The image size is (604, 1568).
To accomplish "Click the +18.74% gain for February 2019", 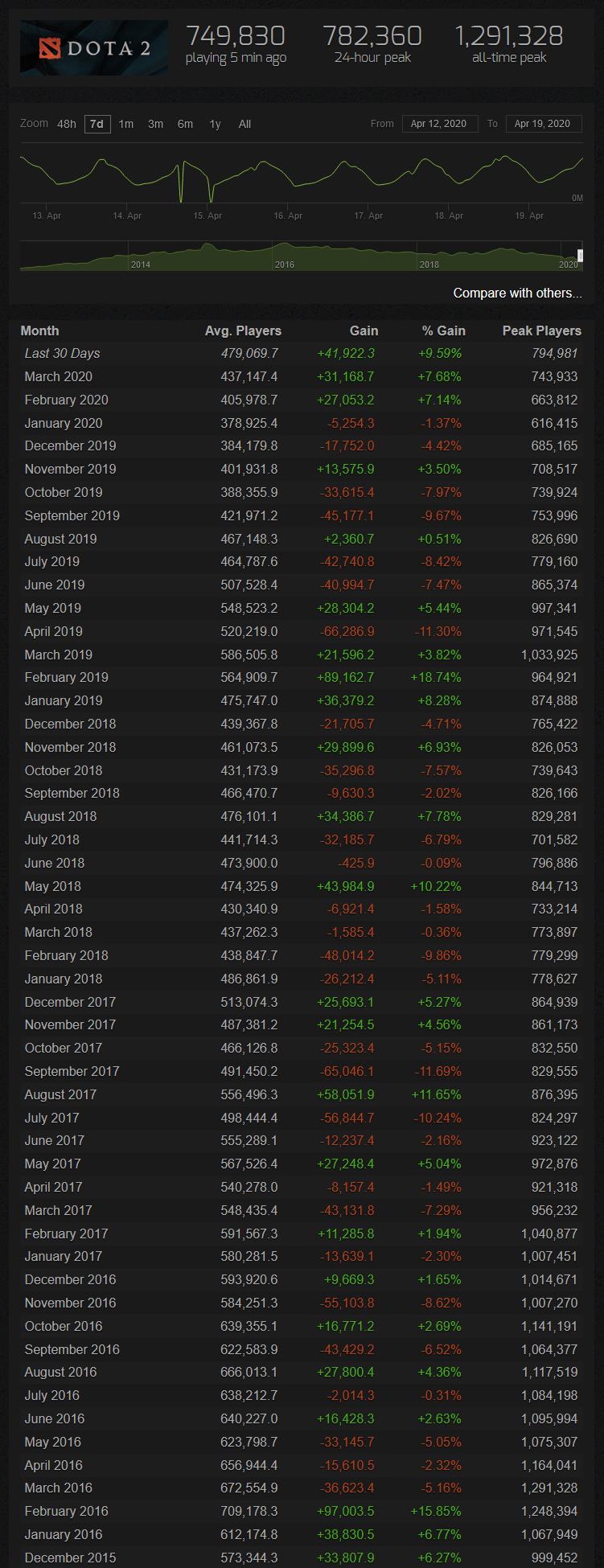I will click(436, 677).
